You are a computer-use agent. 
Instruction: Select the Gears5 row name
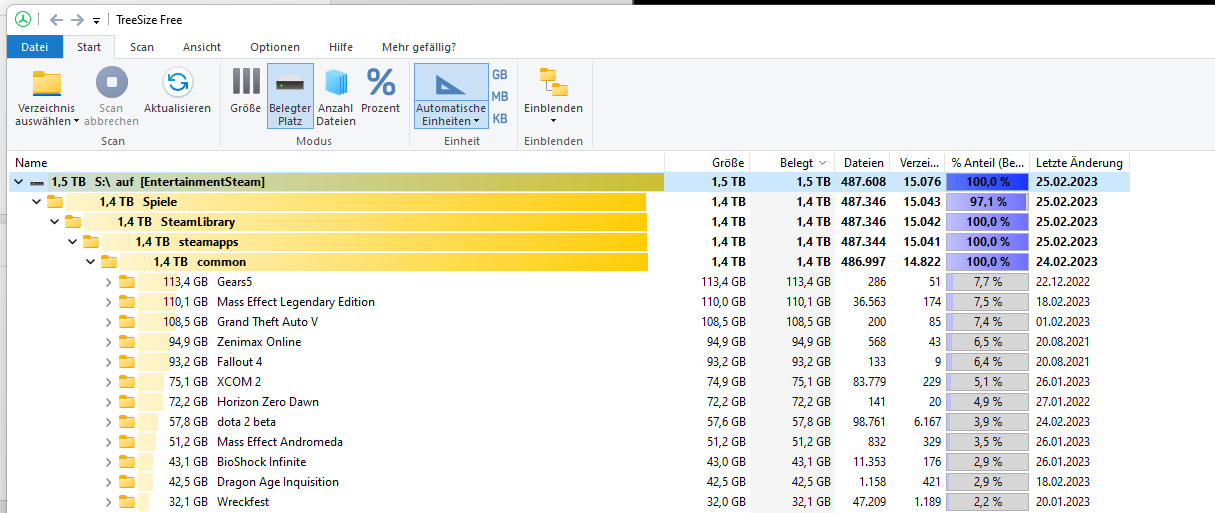point(234,282)
